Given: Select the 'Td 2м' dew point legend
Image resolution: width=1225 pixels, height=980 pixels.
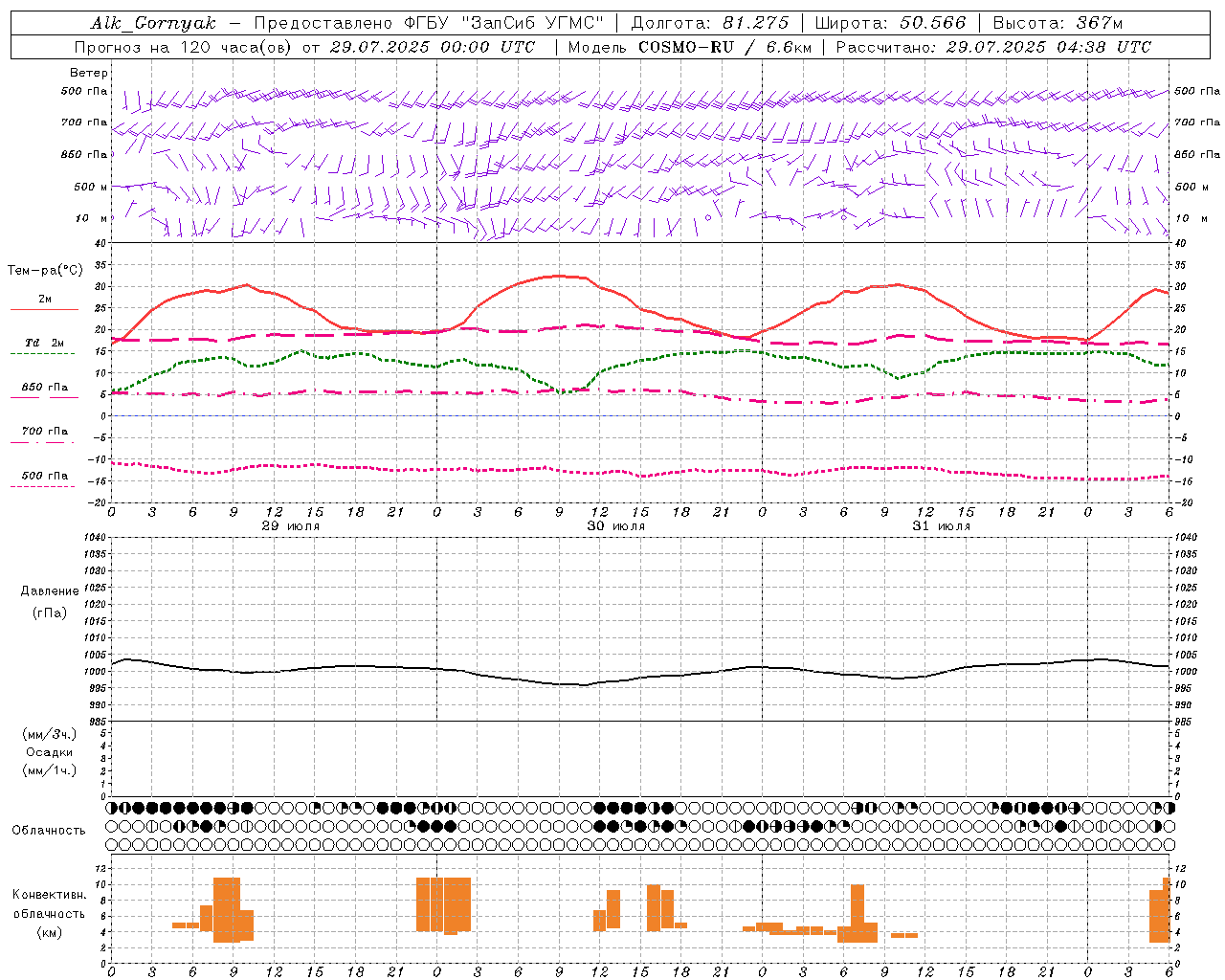Looking at the screenshot, I should (45, 343).
